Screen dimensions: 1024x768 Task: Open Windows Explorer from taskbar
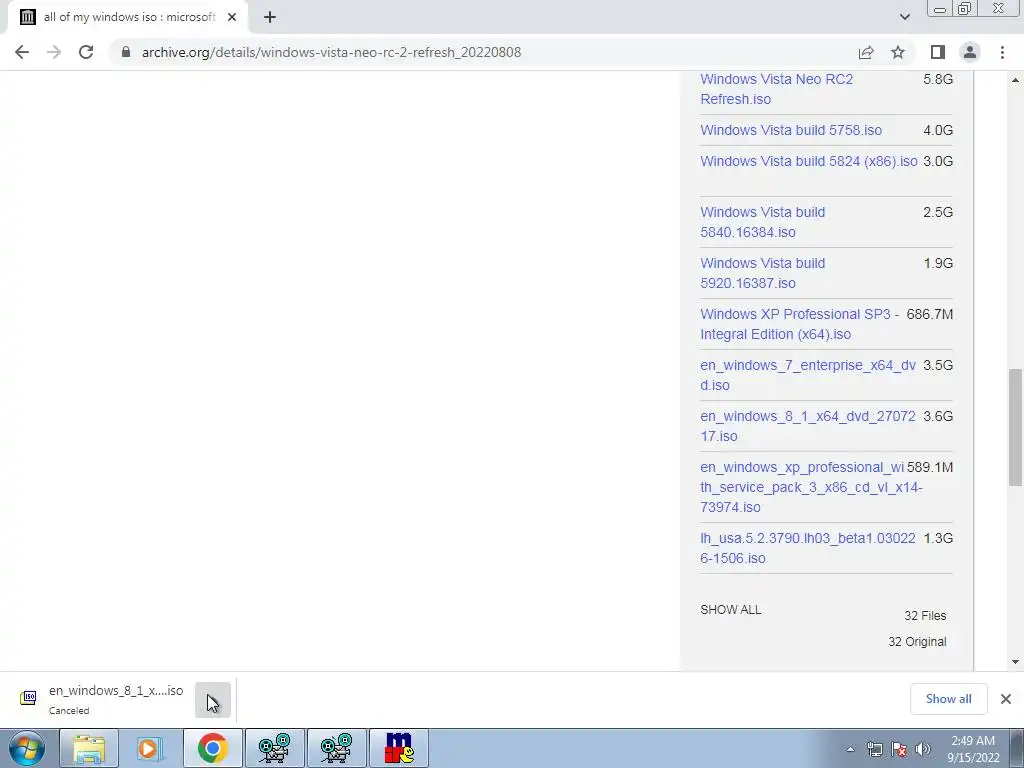pyautogui.click(x=89, y=748)
